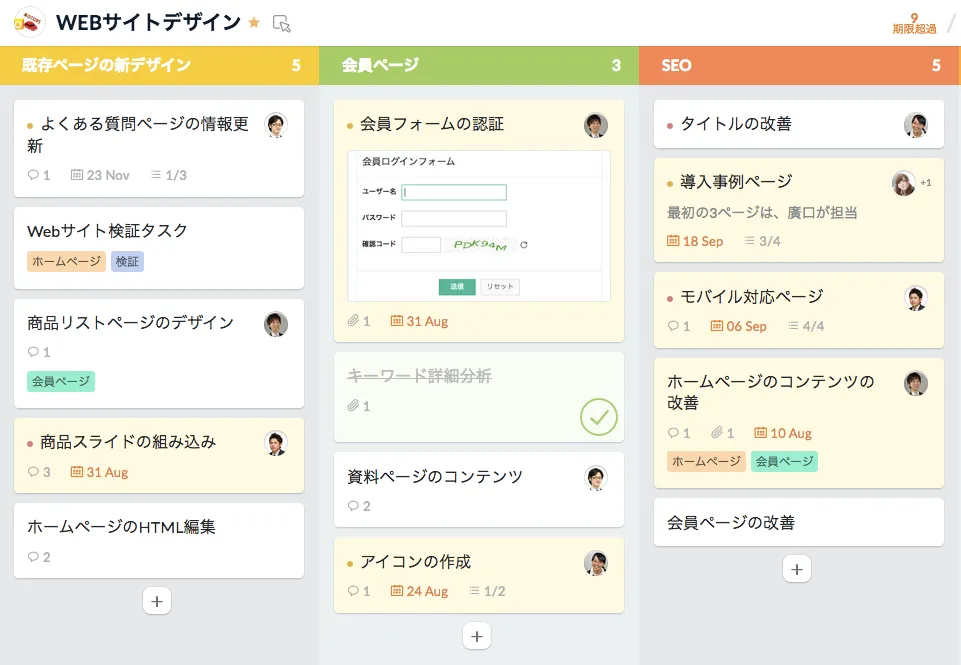Click attachment paperclip on キーワード詳細分析 card
The width and height of the screenshot is (961, 665).
353,406
